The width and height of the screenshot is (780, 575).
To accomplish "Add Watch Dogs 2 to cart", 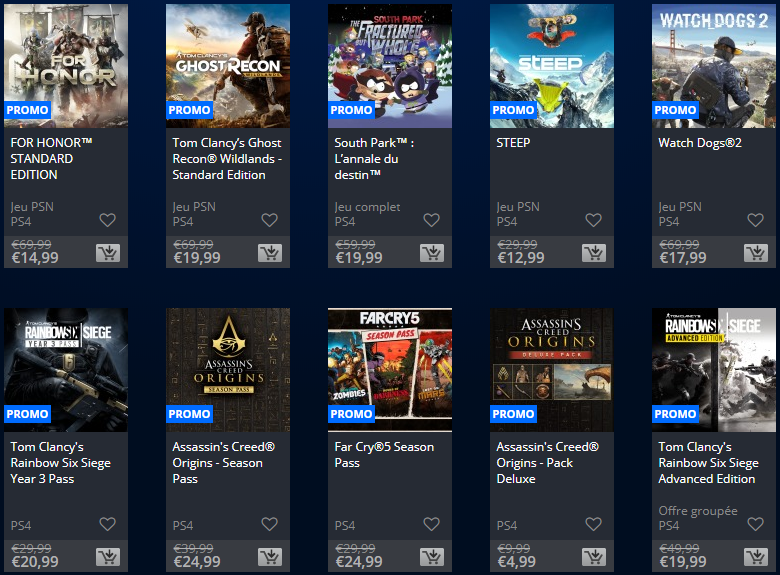I will coord(756,253).
